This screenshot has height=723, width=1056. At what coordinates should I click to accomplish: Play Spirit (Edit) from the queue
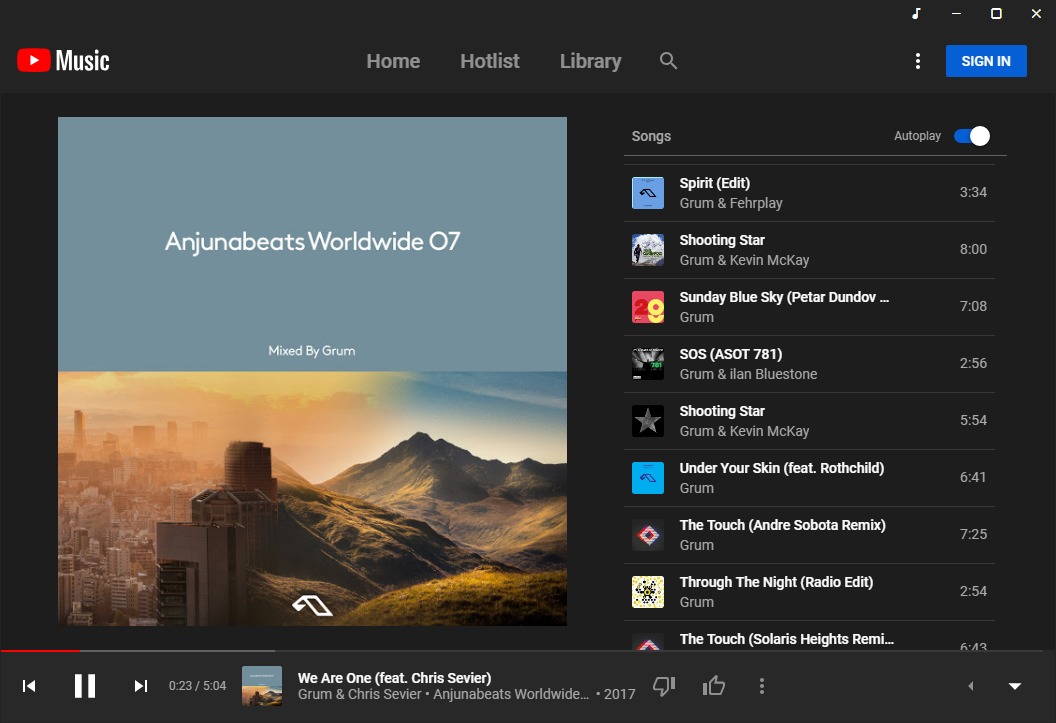coord(810,193)
